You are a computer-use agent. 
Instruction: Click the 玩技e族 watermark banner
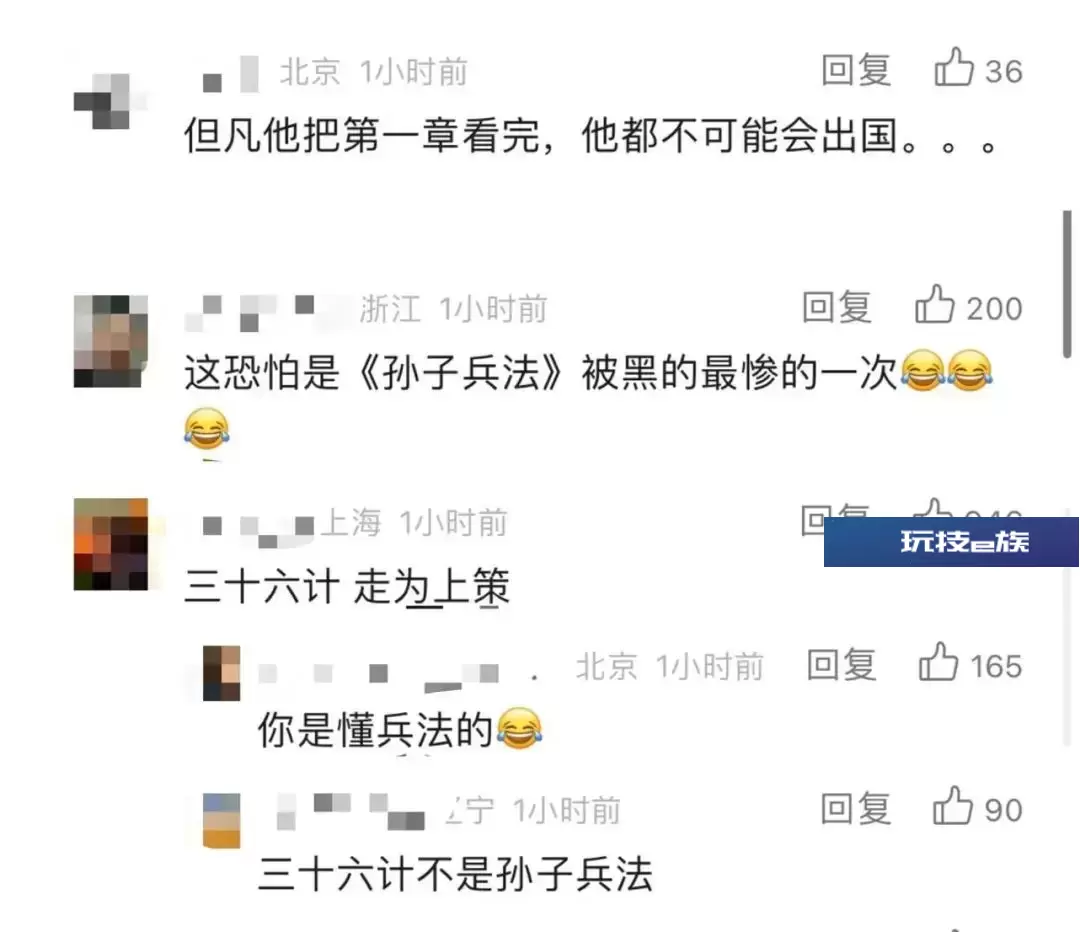tap(951, 542)
